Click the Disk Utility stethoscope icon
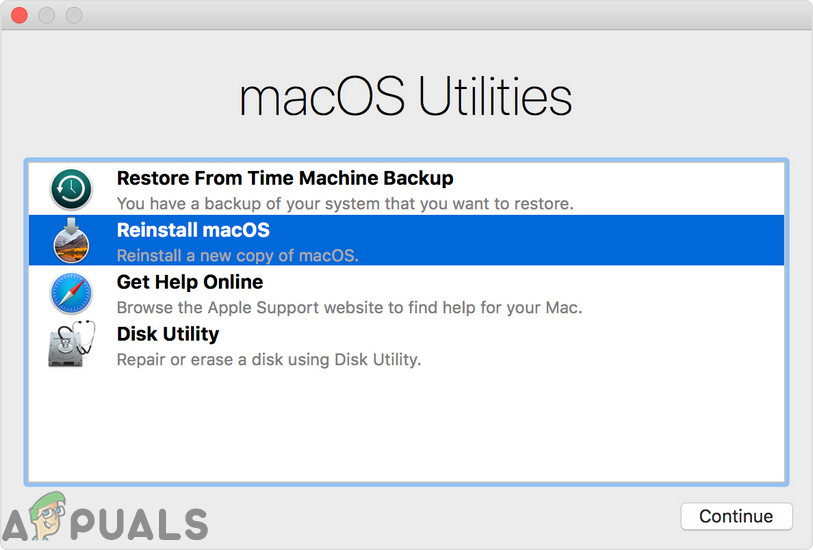813x550 pixels. coord(71,345)
